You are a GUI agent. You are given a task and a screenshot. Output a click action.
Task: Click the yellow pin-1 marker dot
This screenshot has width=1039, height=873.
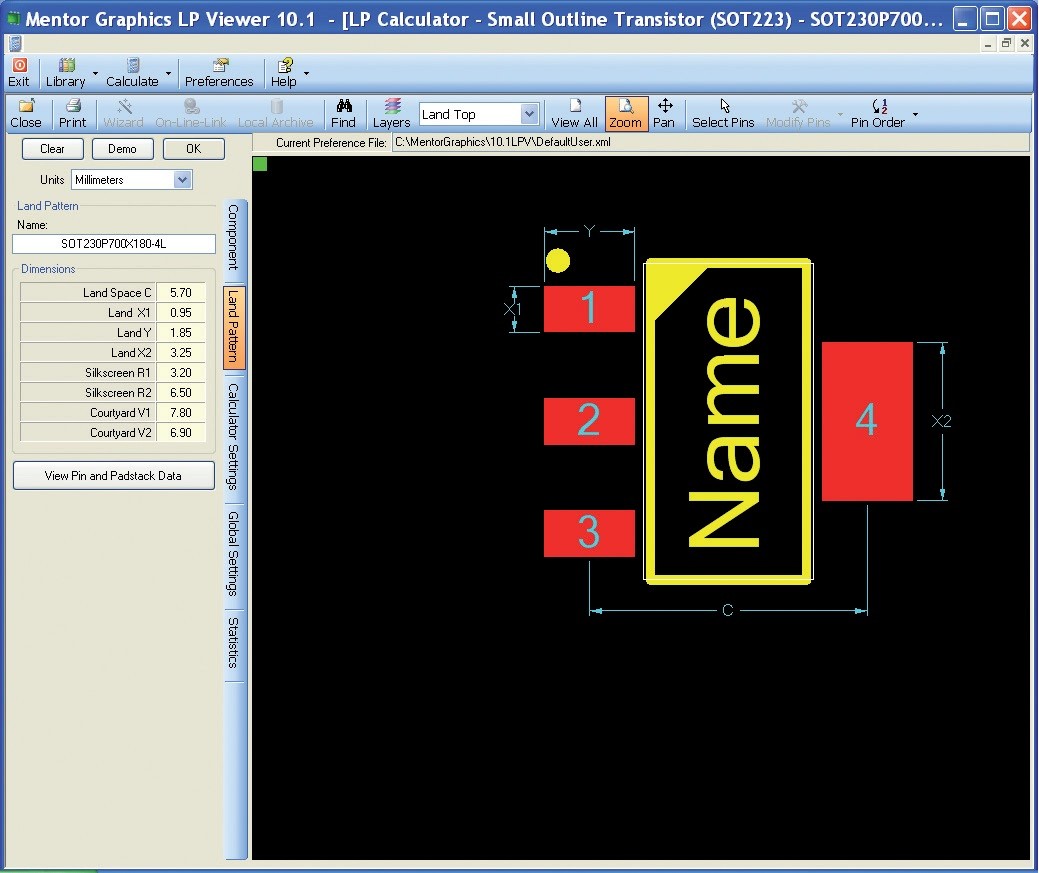558,261
